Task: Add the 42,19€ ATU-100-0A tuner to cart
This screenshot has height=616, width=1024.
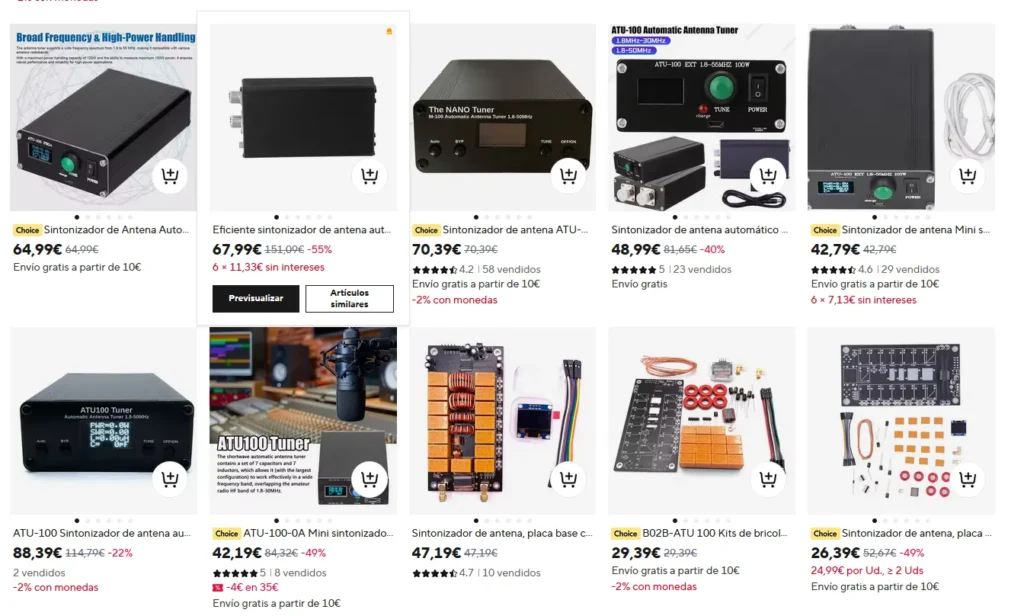Action: tap(369, 479)
